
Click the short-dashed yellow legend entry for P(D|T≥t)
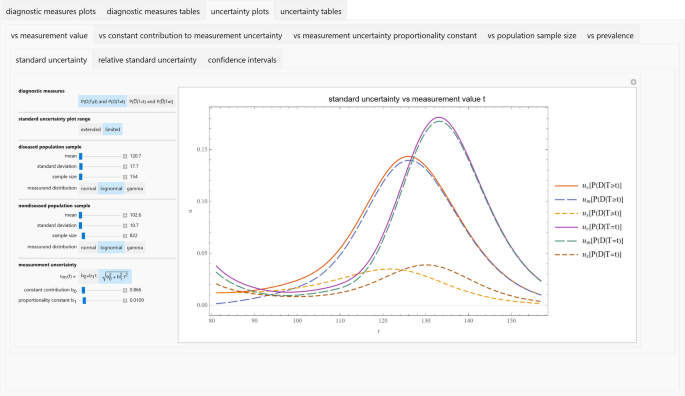(x=588, y=213)
